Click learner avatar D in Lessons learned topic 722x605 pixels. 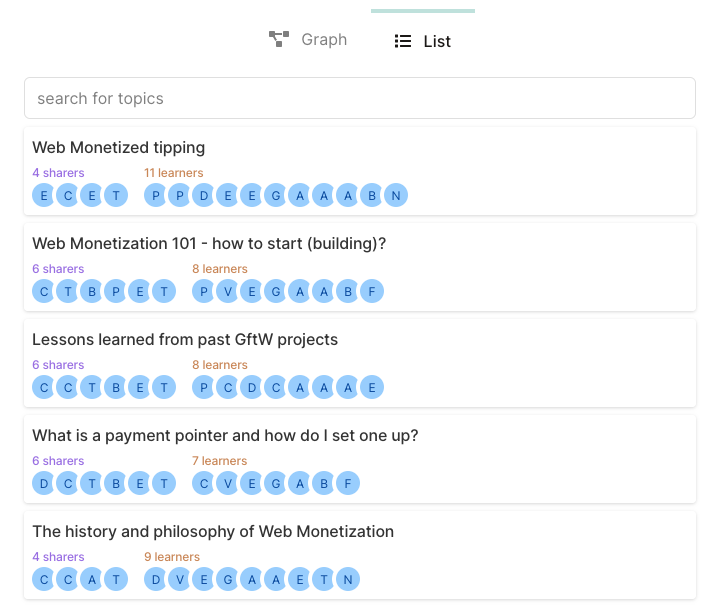(x=252, y=387)
